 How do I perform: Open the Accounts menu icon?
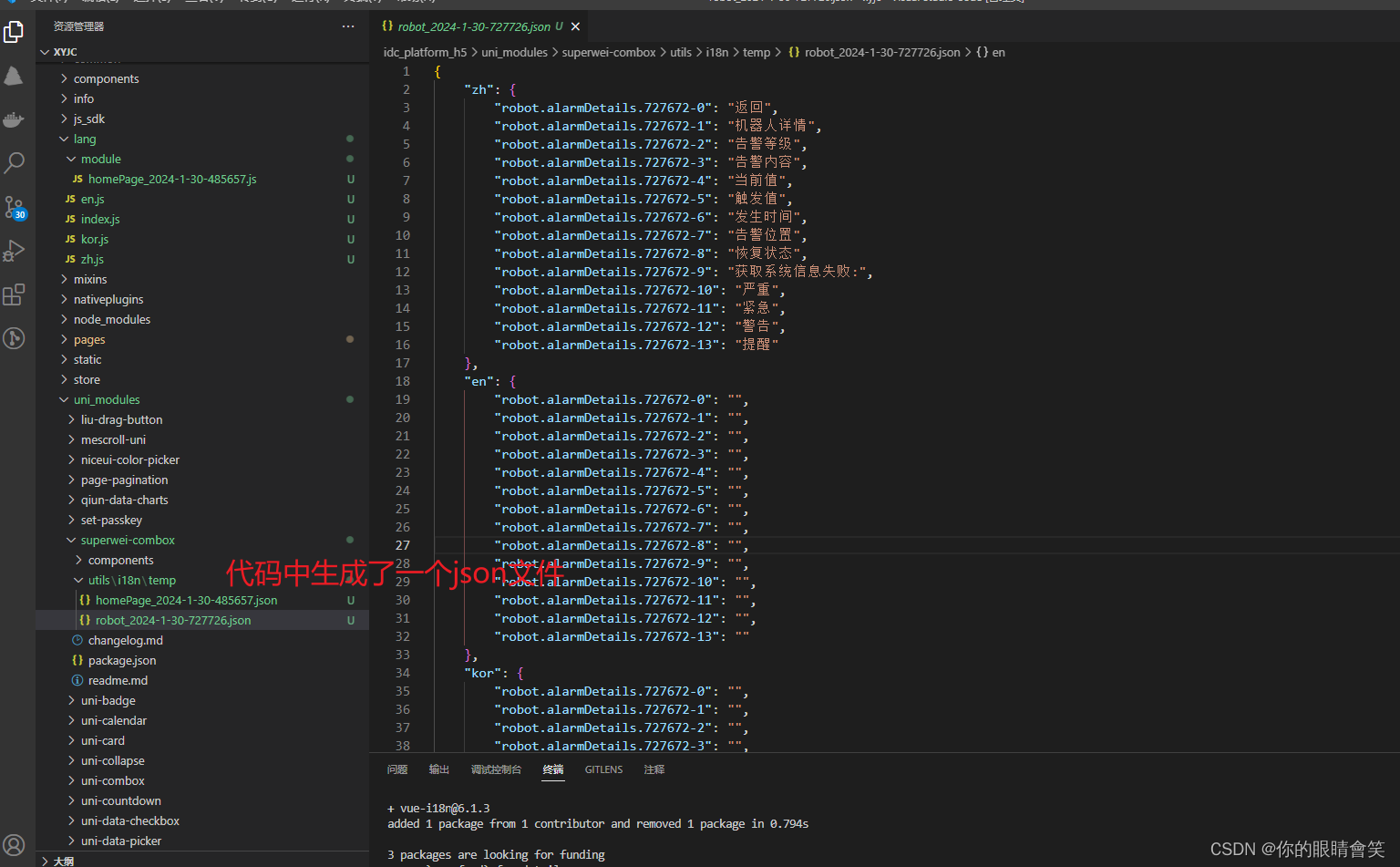point(14,844)
